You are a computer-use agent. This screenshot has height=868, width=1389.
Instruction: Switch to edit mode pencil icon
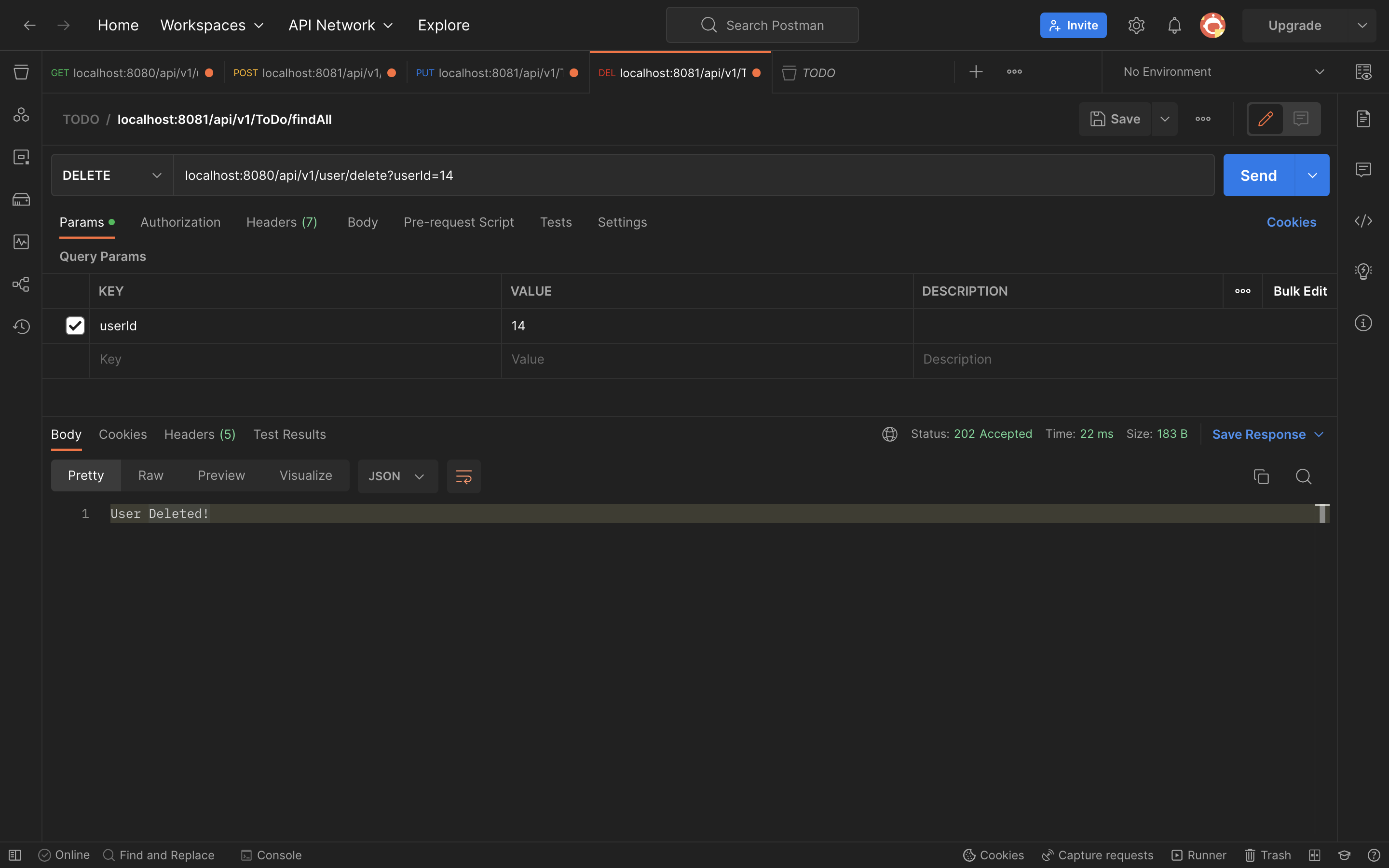(1266, 119)
